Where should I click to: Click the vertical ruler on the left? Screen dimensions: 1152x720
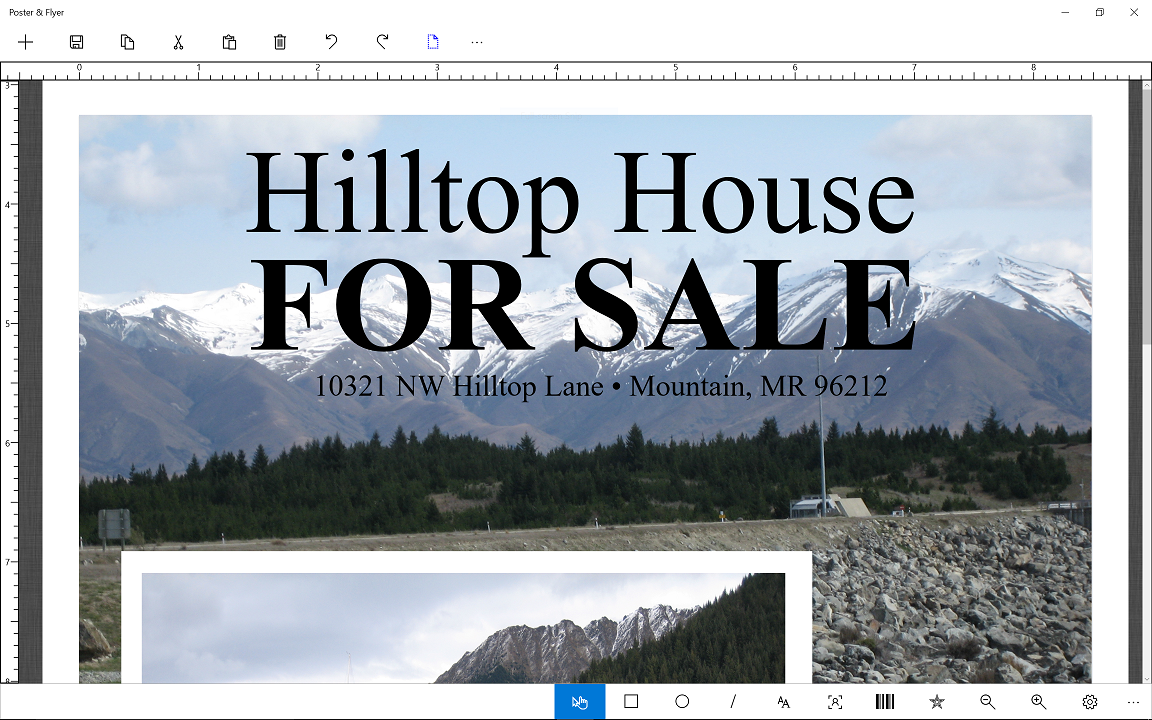tap(9, 381)
